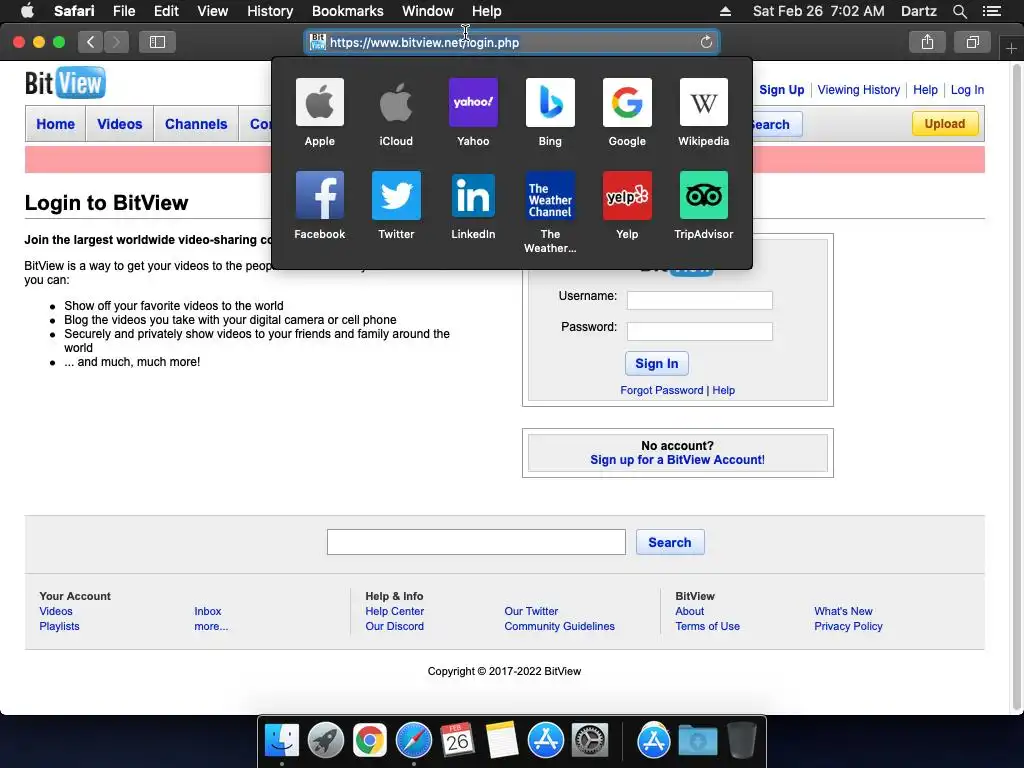The height and width of the screenshot is (768, 1024).
Task: Click the Sign In button
Action: (656, 364)
